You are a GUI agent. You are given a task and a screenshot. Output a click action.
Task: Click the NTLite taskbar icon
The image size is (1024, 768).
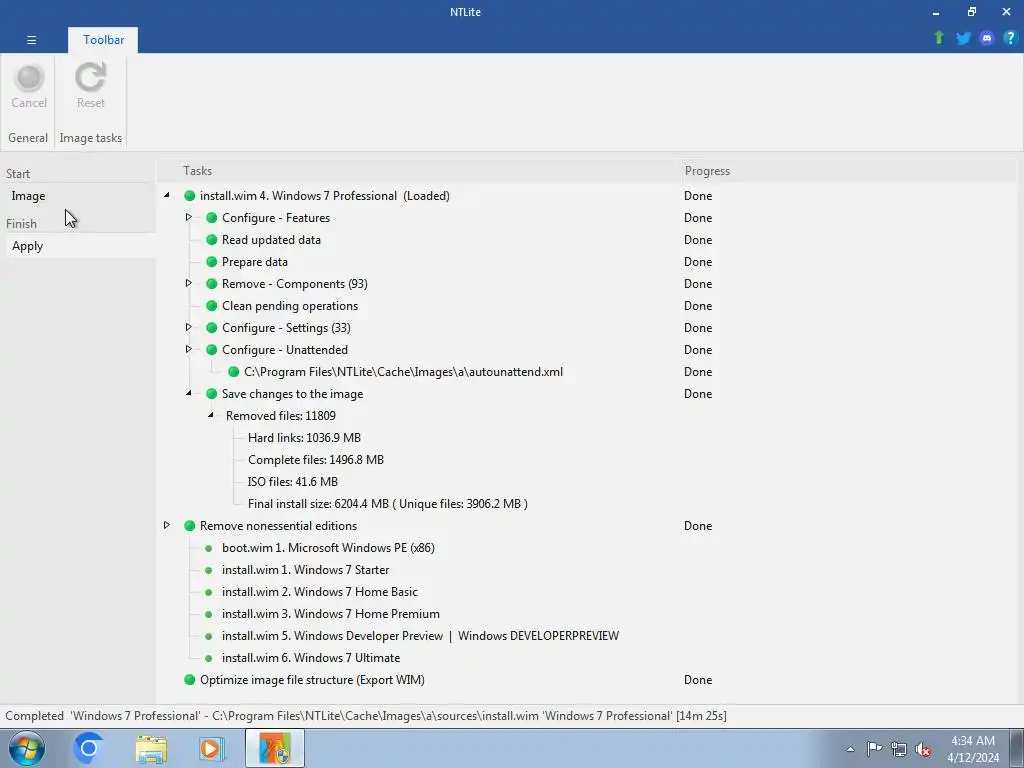point(275,748)
